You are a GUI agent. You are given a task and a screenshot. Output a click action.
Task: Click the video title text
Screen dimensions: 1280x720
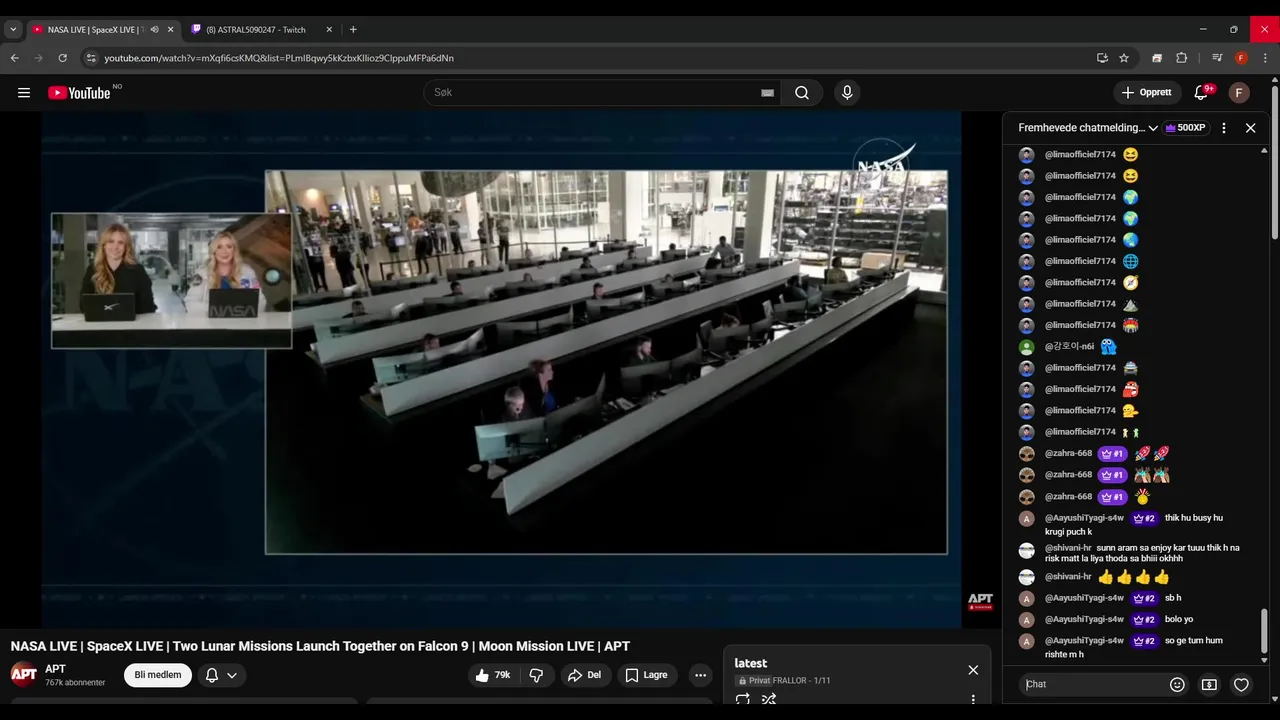point(320,647)
